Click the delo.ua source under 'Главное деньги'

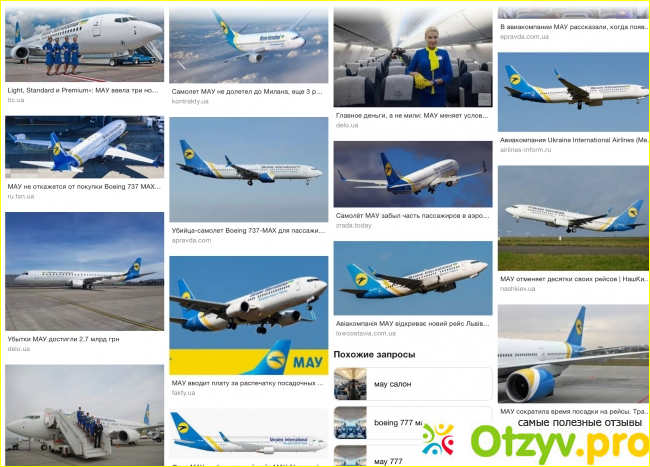[x=347, y=125]
